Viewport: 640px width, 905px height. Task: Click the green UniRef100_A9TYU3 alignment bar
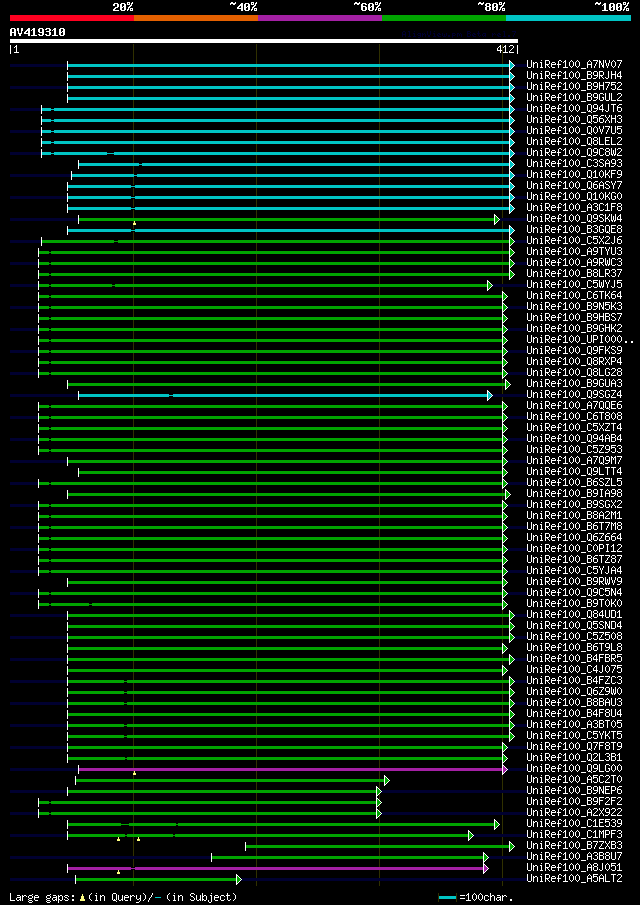pyautogui.click(x=274, y=252)
